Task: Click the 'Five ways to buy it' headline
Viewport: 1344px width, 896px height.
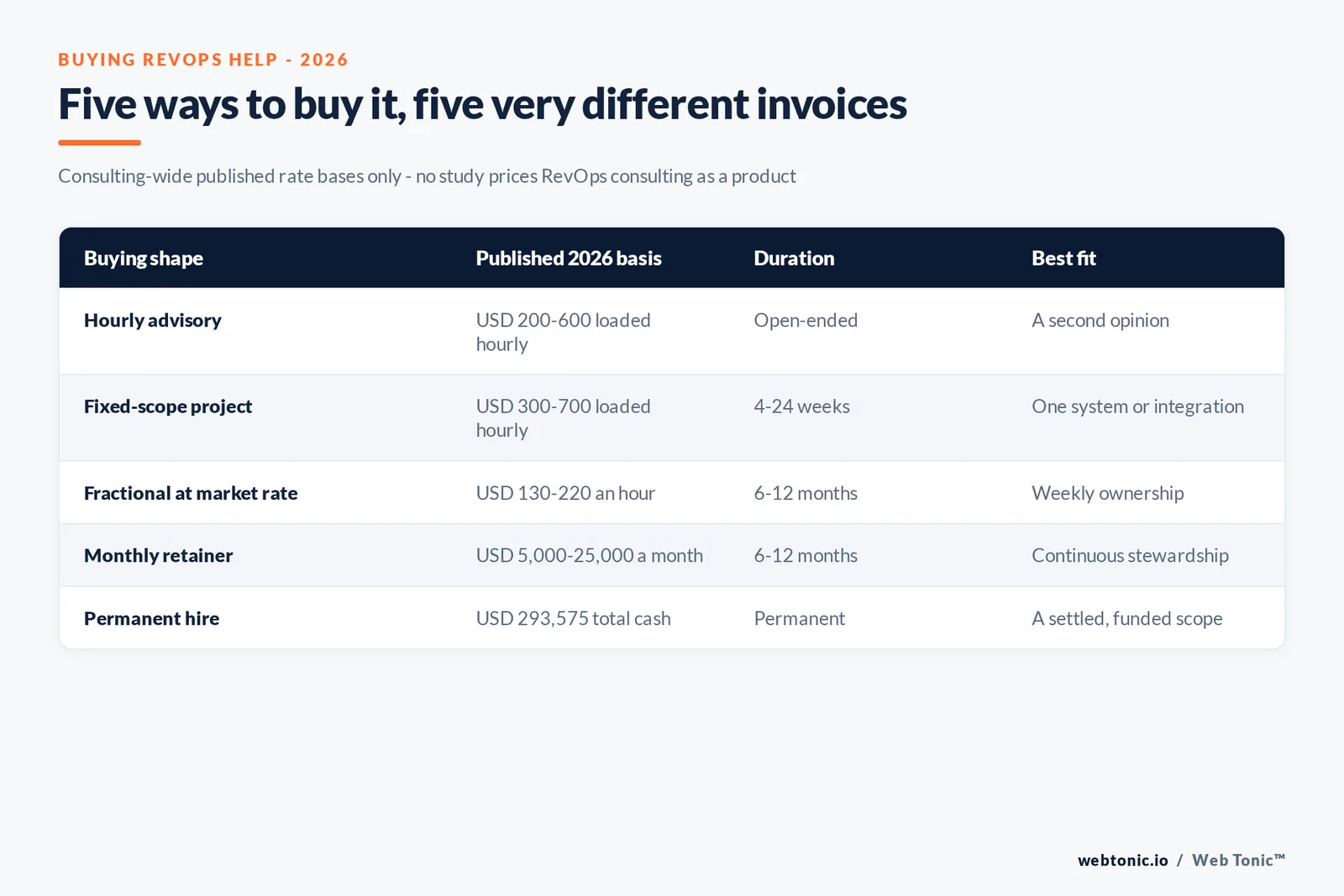Action: pyautogui.click(x=482, y=105)
